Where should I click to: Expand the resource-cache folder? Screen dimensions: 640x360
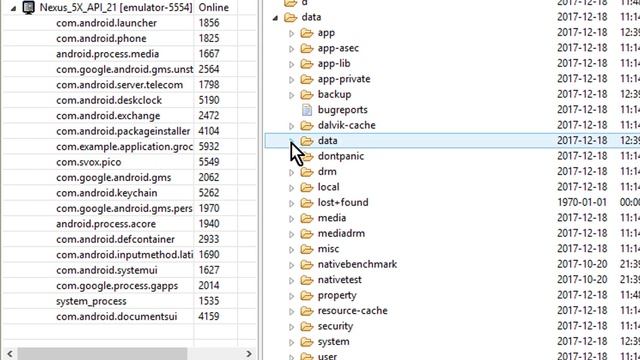pos(291,312)
